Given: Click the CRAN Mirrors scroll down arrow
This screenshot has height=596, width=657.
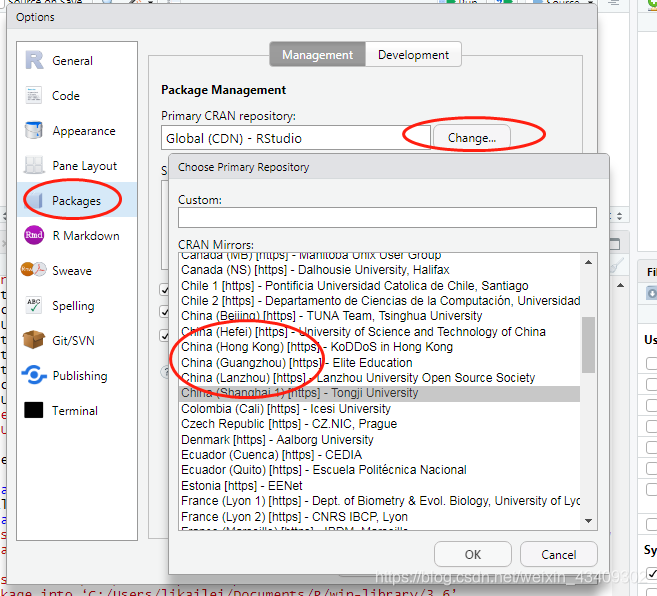Looking at the screenshot, I should click(x=588, y=521).
